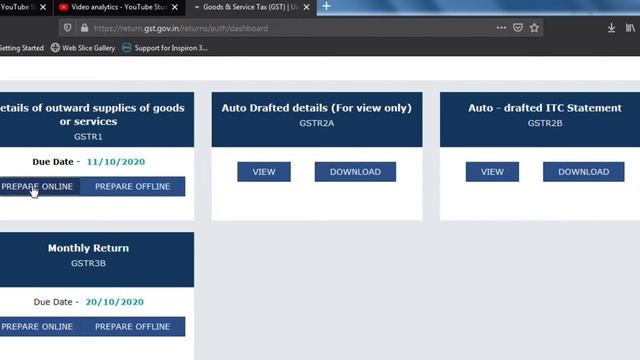Click the YouTube favicon on the Video analytics tab
The width and height of the screenshot is (640, 360).
pyautogui.click(x=63, y=7)
